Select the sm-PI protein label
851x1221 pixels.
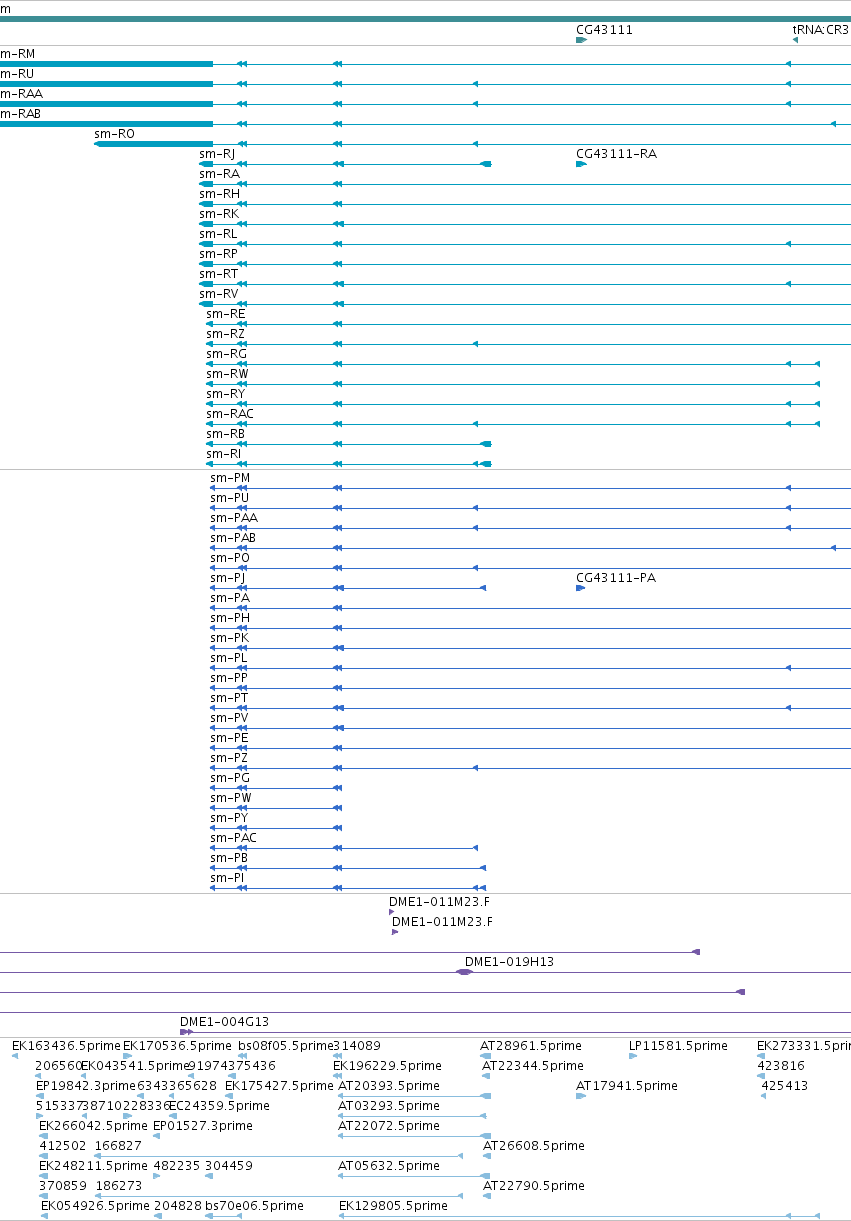[227, 878]
